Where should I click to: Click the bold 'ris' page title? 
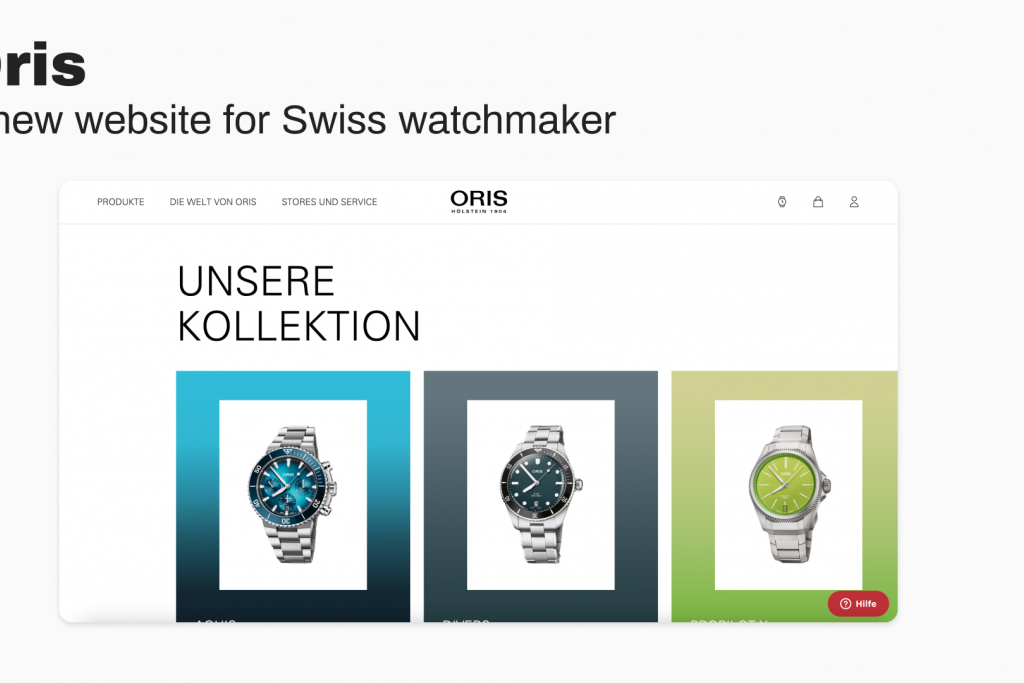(42, 64)
